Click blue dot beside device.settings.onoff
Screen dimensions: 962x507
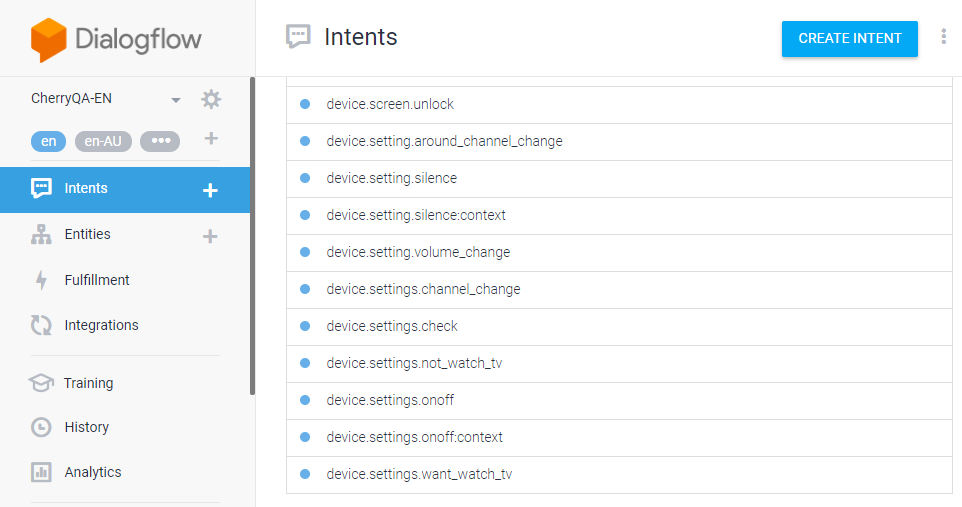305,400
